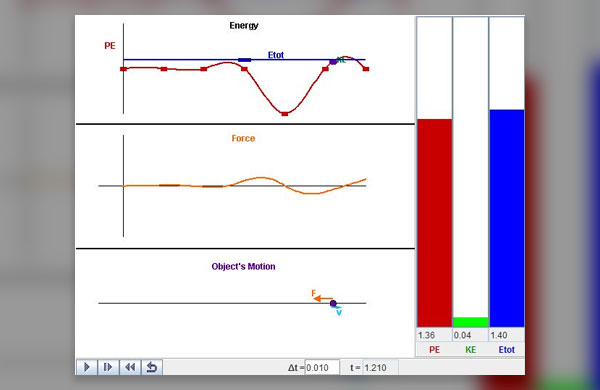The width and height of the screenshot is (600, 390).
Task: Click the orange force arrow F
Action: click(x=323, y=299)
